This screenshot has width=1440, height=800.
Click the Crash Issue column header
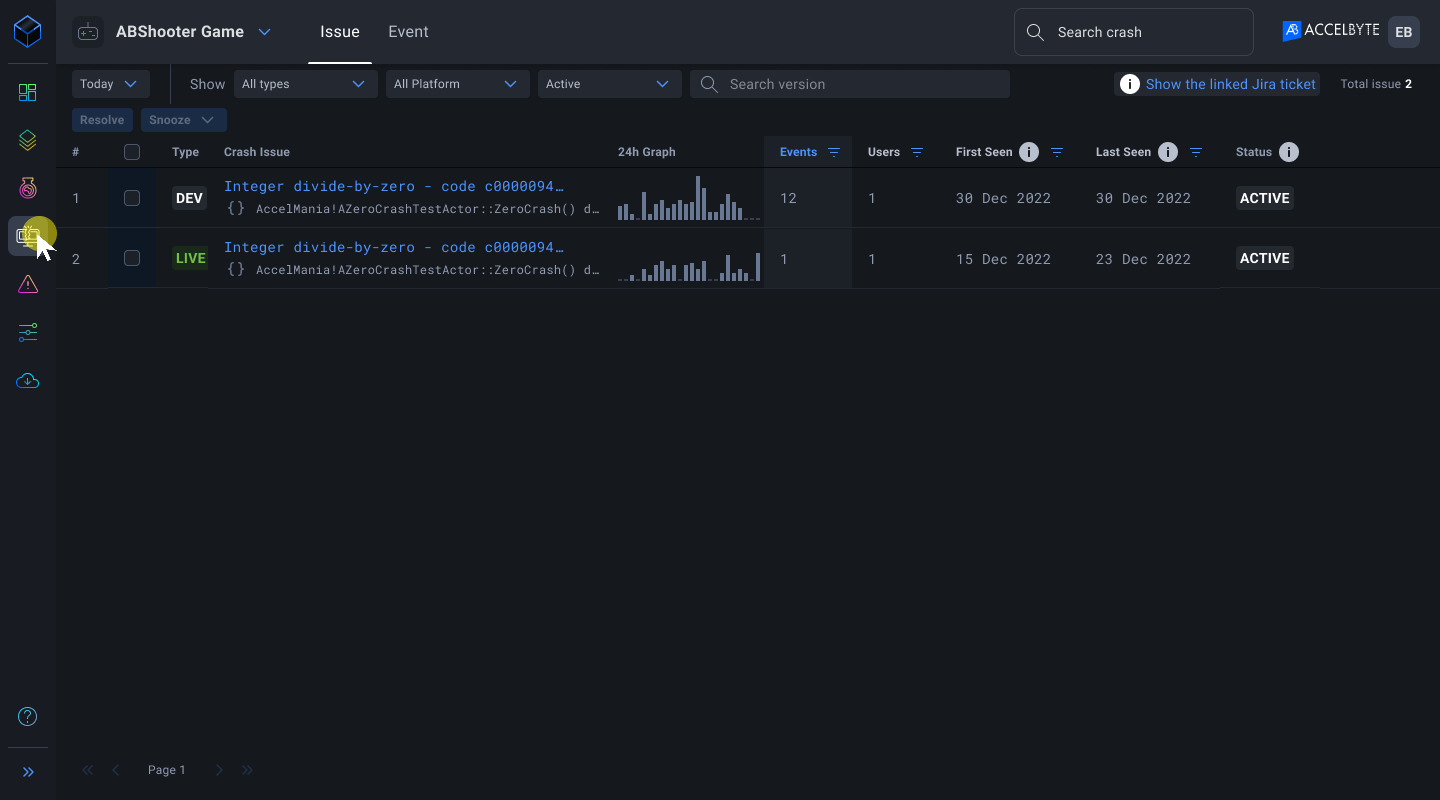click(257, 152)
